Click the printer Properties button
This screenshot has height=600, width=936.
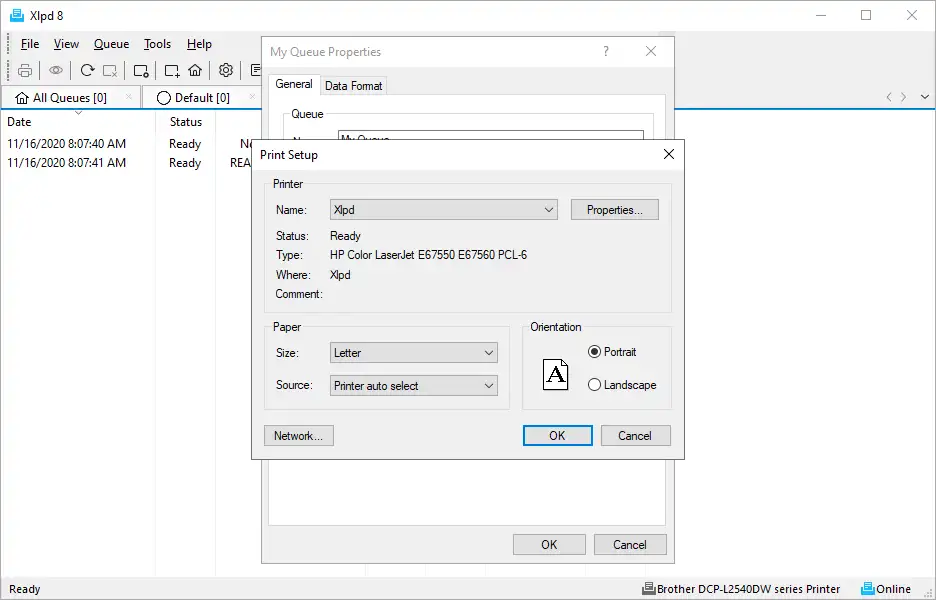614,210
